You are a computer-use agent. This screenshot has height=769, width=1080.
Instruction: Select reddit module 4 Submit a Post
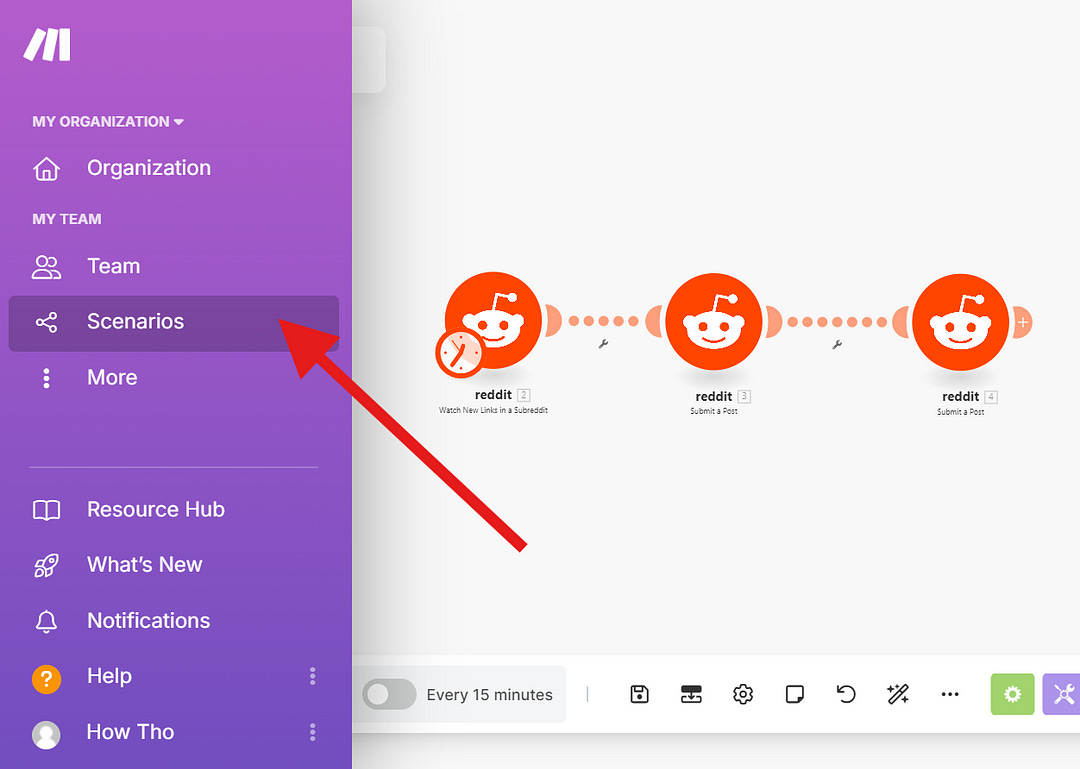pyautogui.click(x=961, y=322)
